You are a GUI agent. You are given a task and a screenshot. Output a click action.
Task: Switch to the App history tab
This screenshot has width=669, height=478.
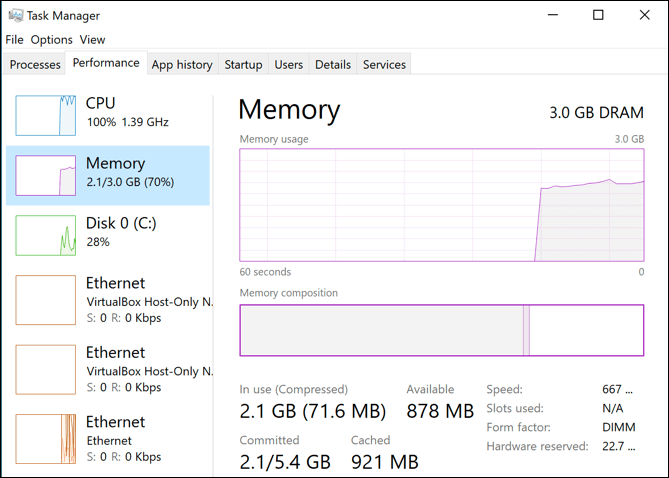[182, 65]
